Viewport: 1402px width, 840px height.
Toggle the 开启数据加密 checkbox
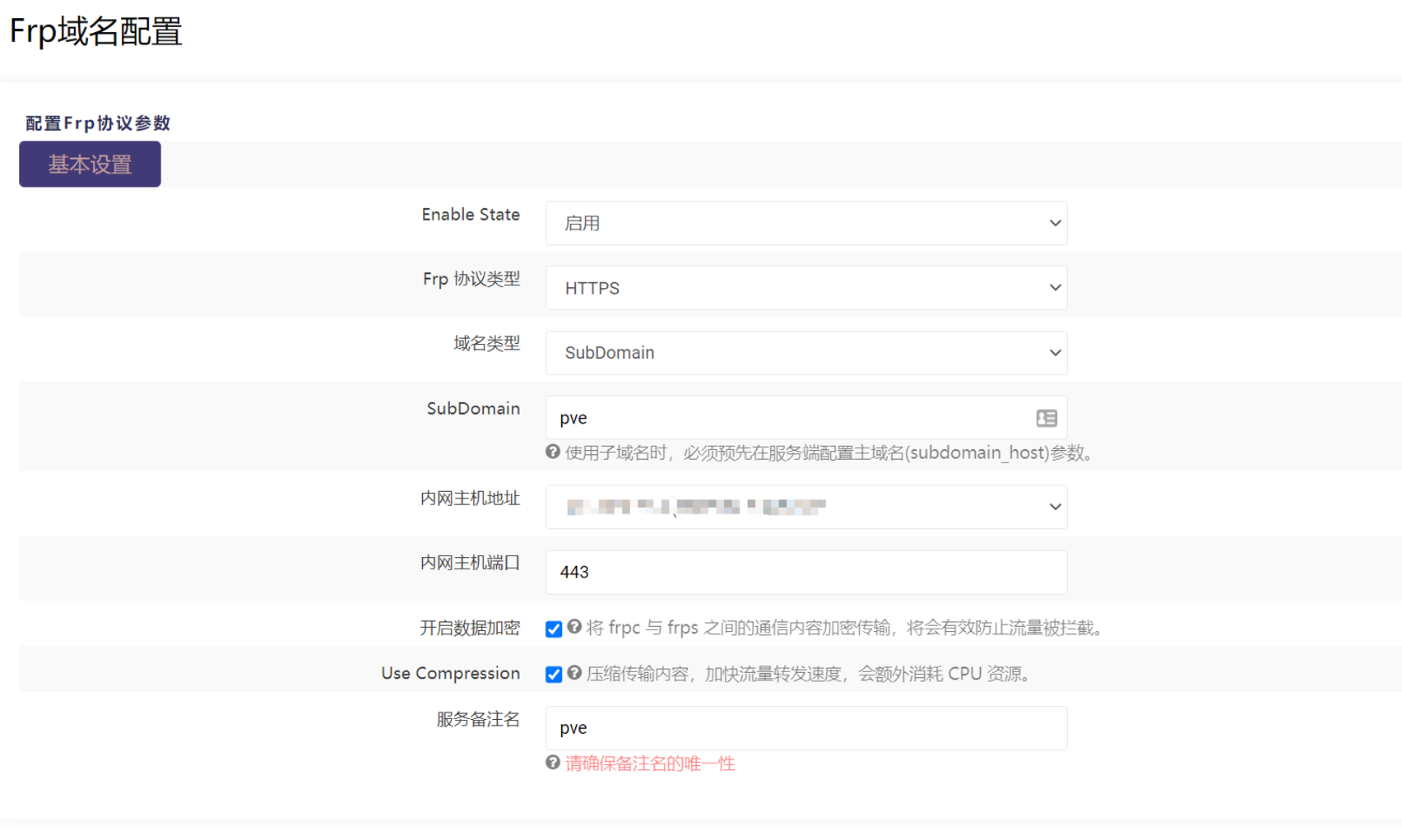coord(554,629)
